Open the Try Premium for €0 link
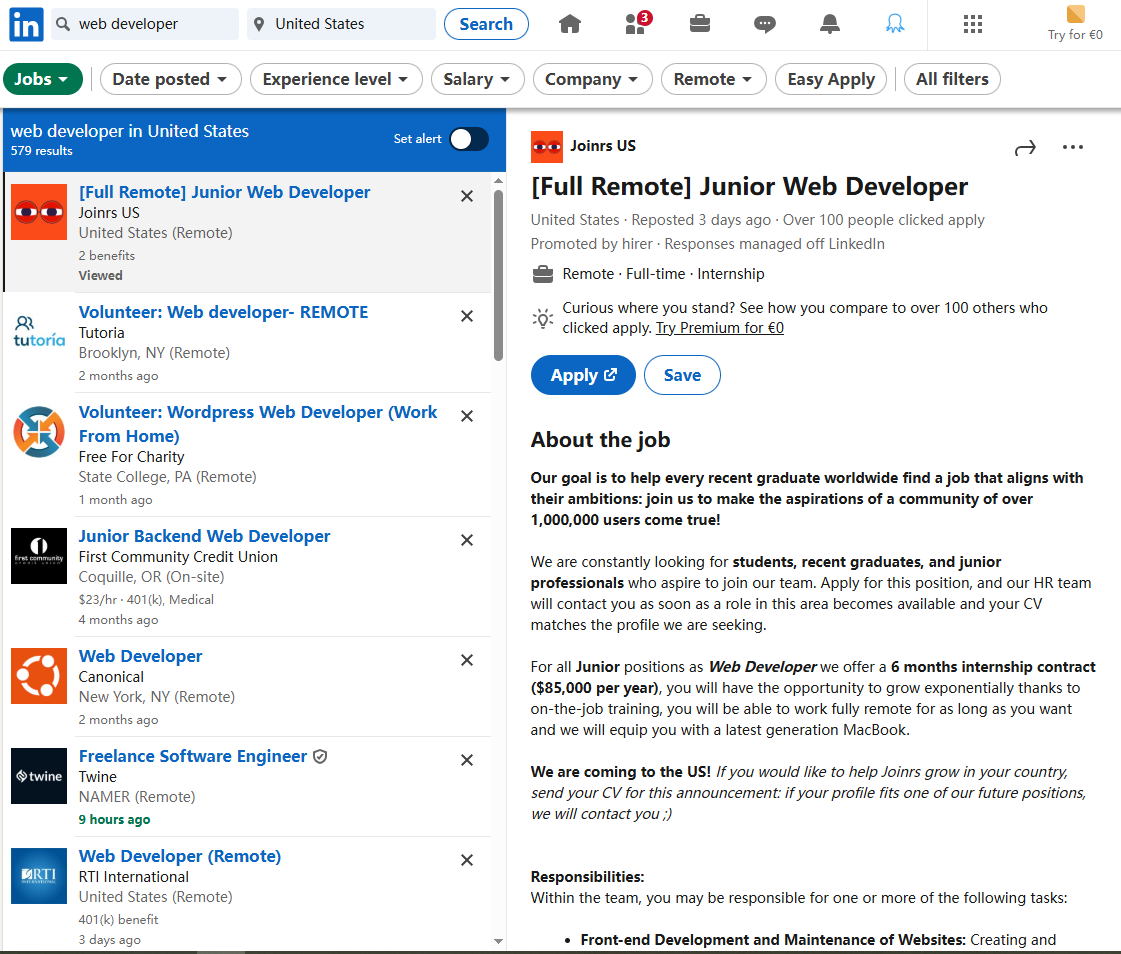The width and height of the screenshot is (1121, 954). 720,328
